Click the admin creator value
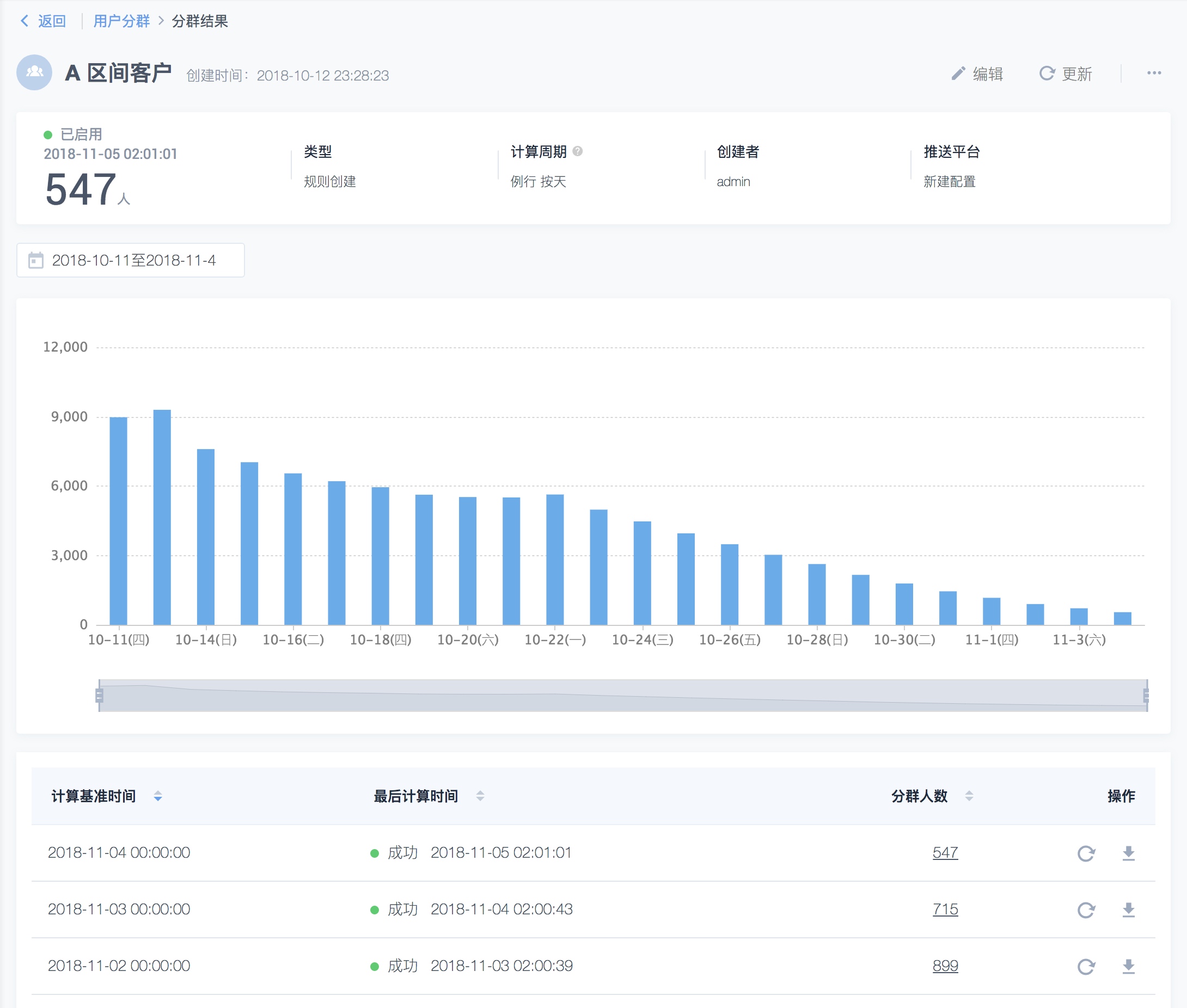Image resolution: width=1187 pixels, height=1008 pixels. (733, 182)
